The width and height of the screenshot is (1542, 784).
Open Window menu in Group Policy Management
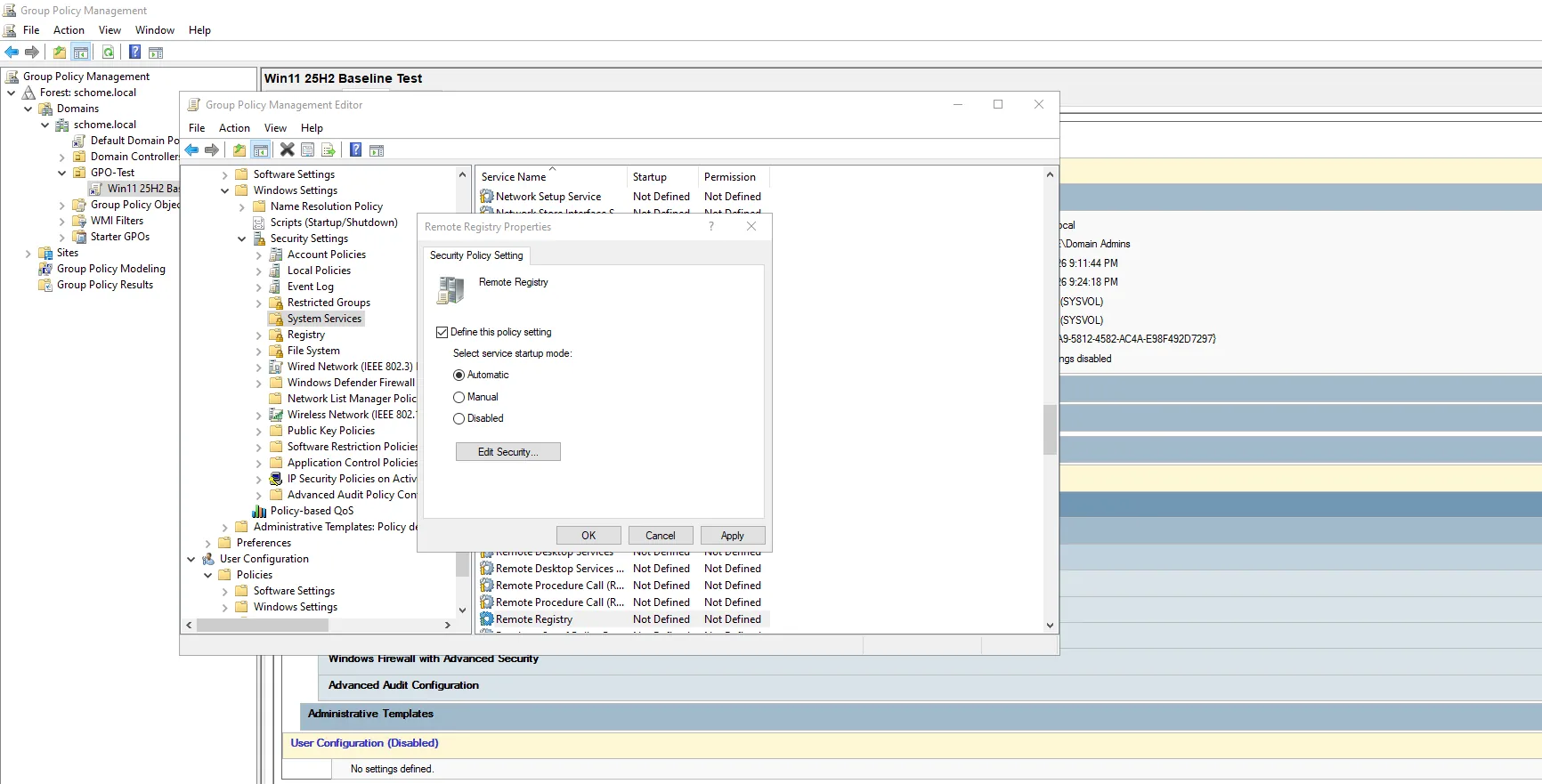pos(155,30)
